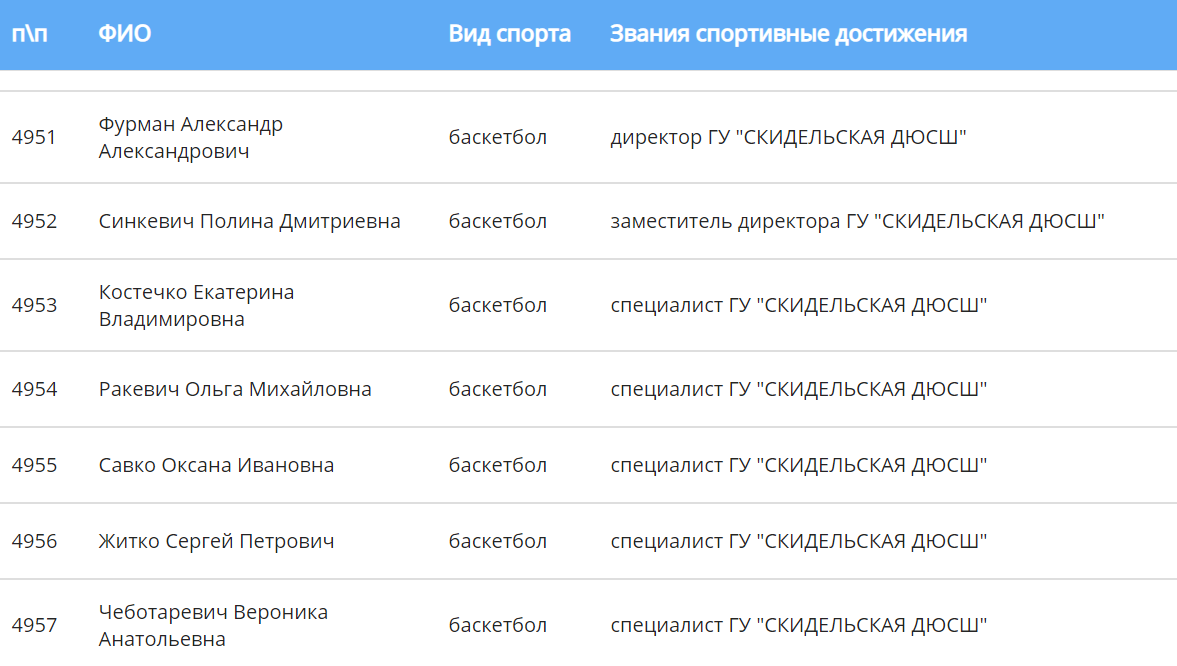This screenshot has width=1177, height=666.
Task: Click row number 4952
Action: (x=34, y=221)
